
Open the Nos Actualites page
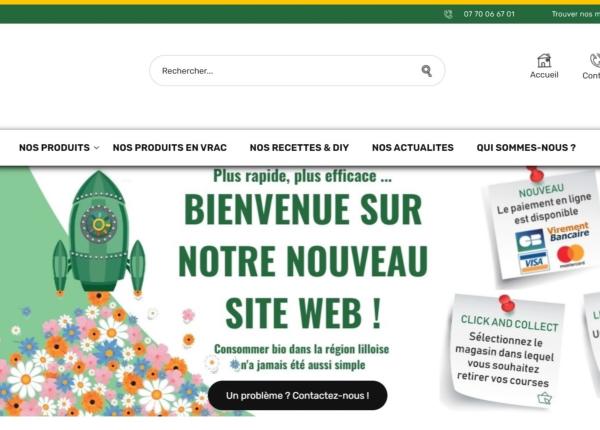[x=412, y=148]
